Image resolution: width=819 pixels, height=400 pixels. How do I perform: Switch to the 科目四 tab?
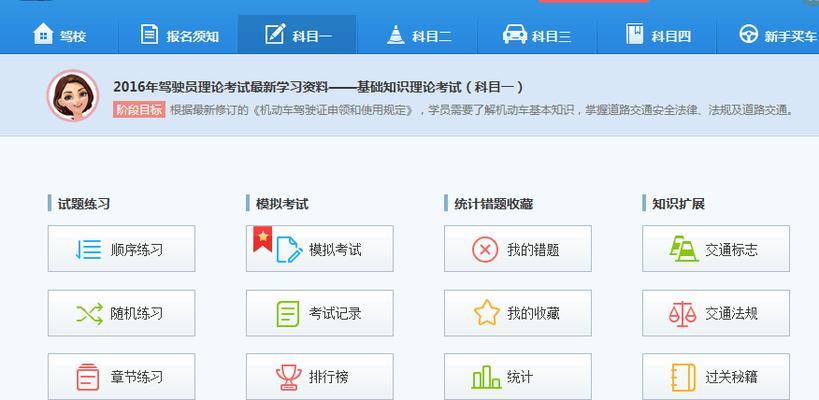pyautogui.click(x=657, y=35)
